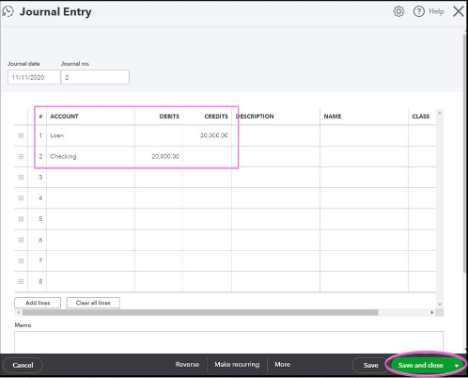Screen dimensions: 468x378
Task: Click the left arrow of horizontal scrollbar
Action: point(19,313)
